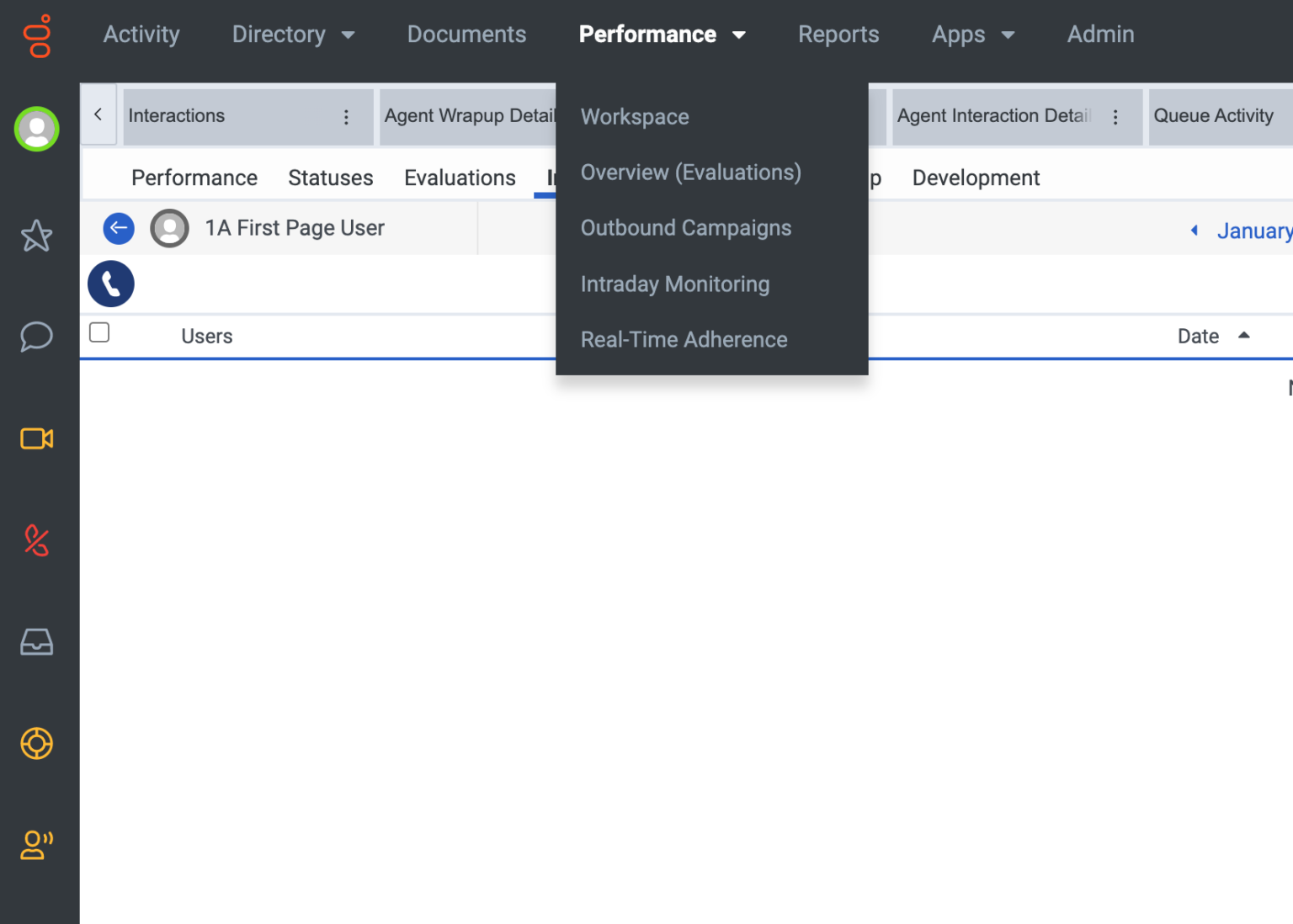Start a video meeting from the sidebar
The height and width of the screenshot is (924, 1293).
(36, 438)
